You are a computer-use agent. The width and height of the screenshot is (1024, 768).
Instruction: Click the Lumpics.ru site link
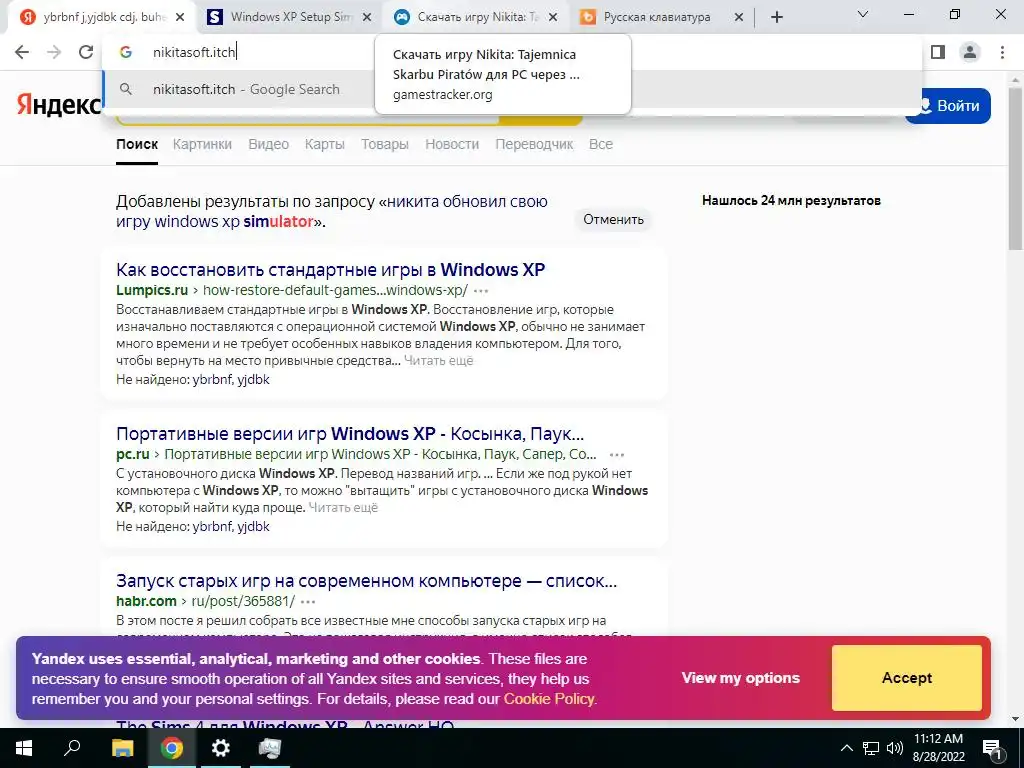pyautogui.click(x=152, y=290)
